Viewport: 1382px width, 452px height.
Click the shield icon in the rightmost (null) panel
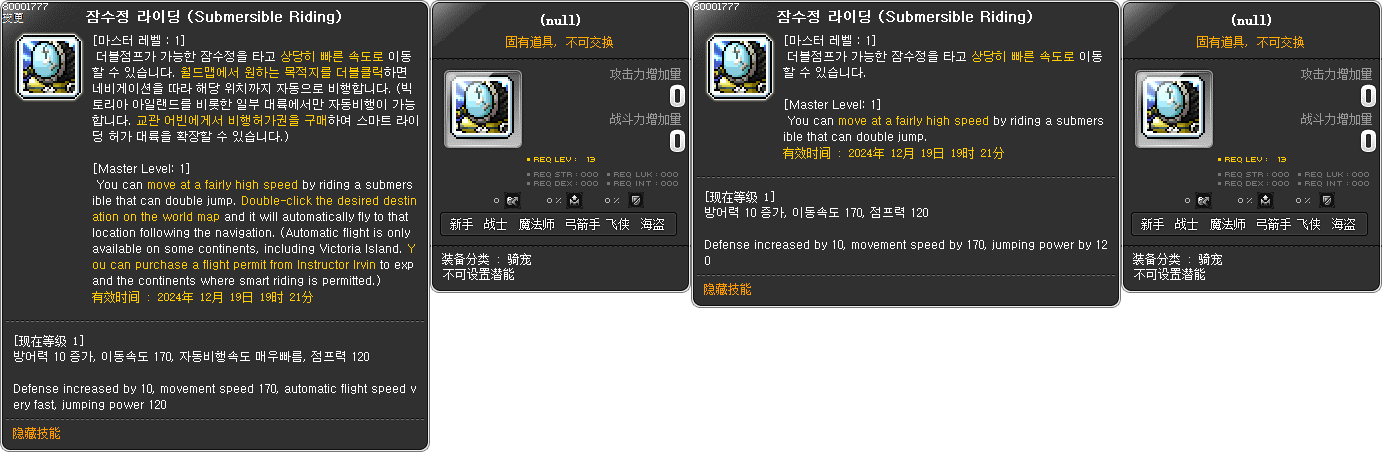tap(1327, 201)
